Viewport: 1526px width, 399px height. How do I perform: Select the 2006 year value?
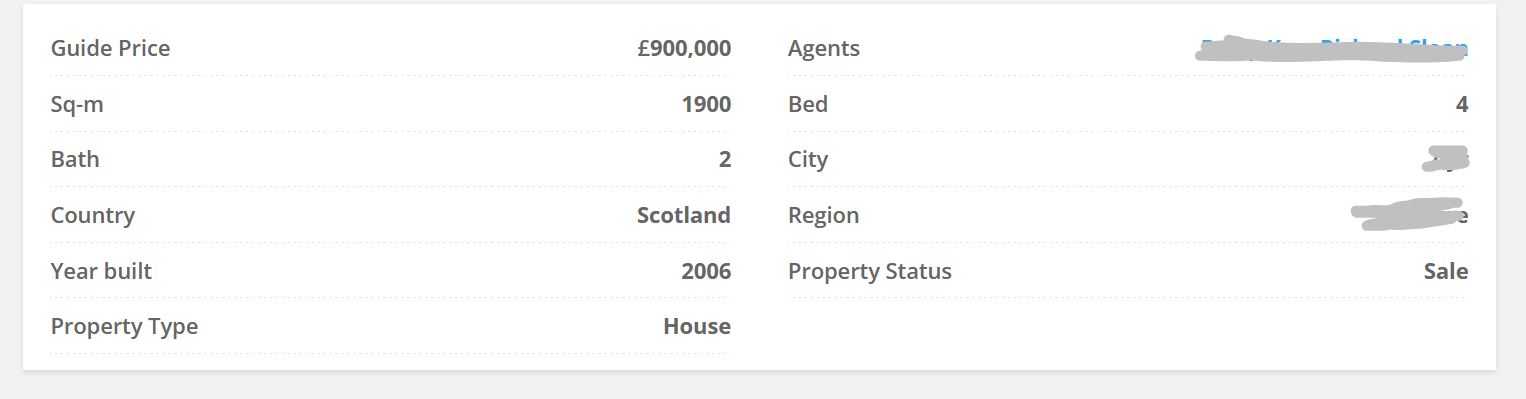707,271
